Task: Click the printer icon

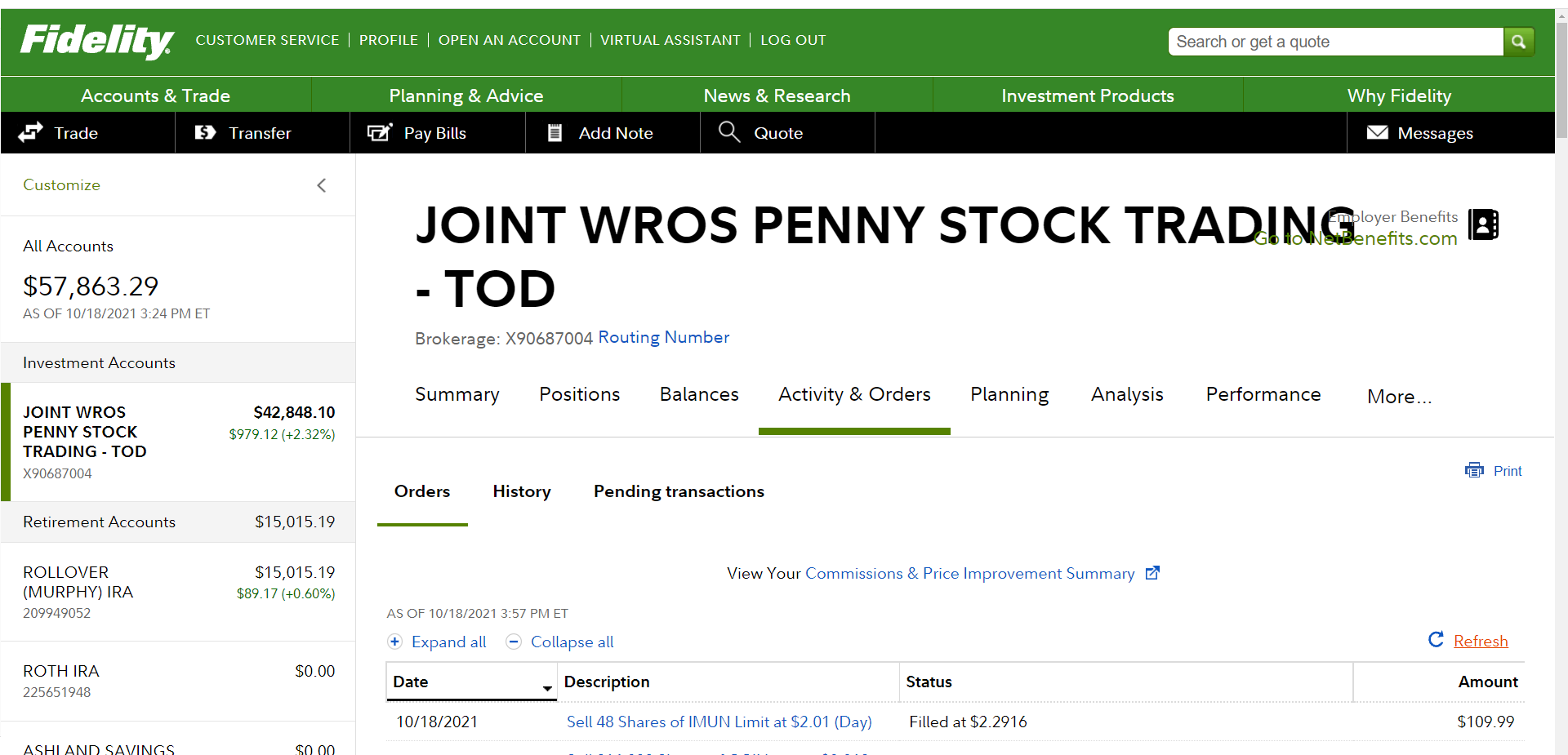Action: (x=1474, y=470)
